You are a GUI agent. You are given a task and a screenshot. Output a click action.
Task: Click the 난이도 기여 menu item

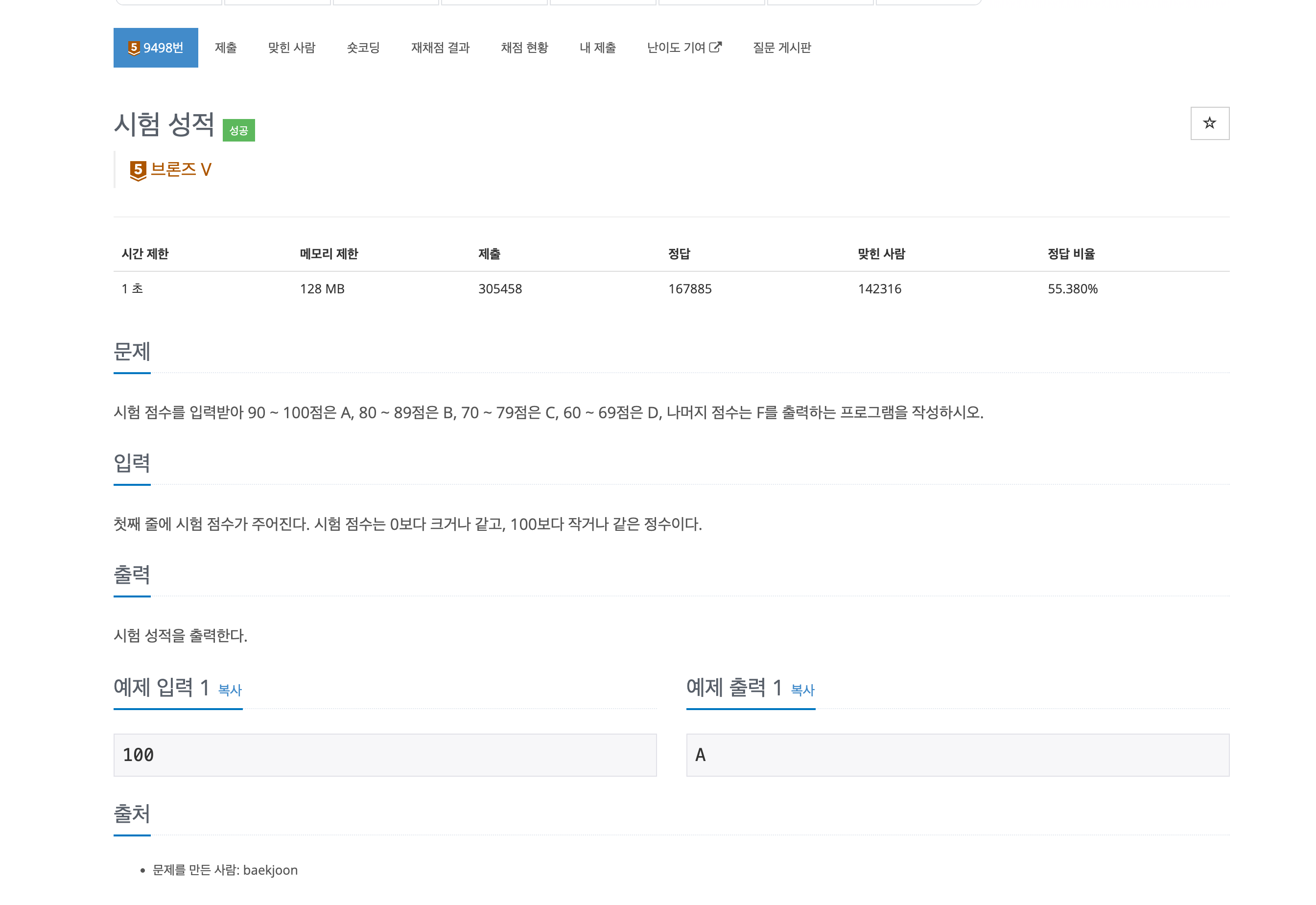pyautogui.click(x=676, y=48)
